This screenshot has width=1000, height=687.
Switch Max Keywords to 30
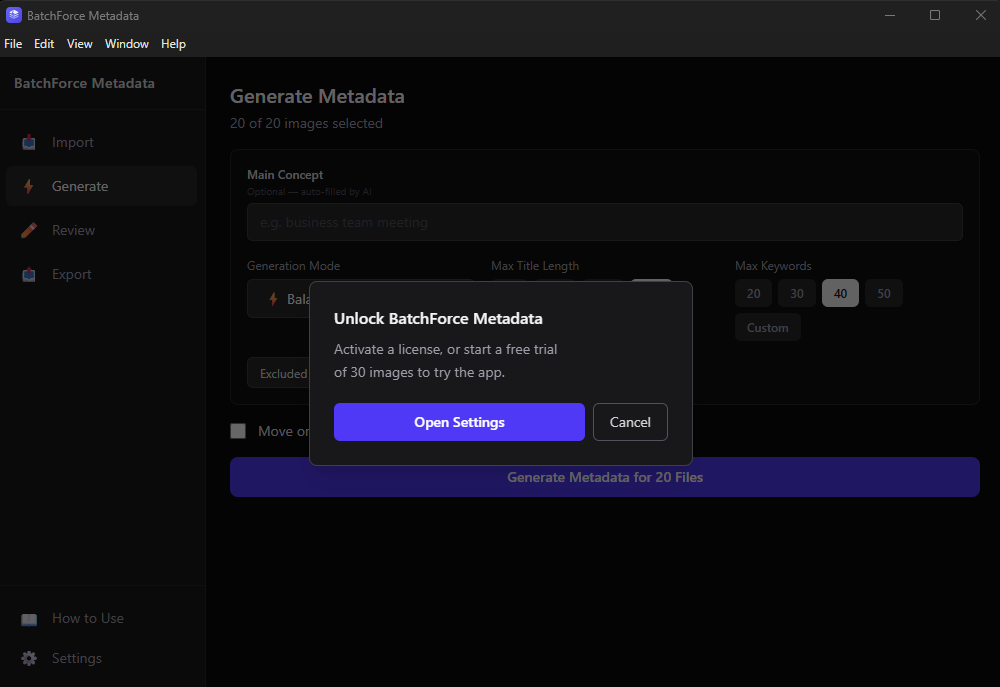796,293
